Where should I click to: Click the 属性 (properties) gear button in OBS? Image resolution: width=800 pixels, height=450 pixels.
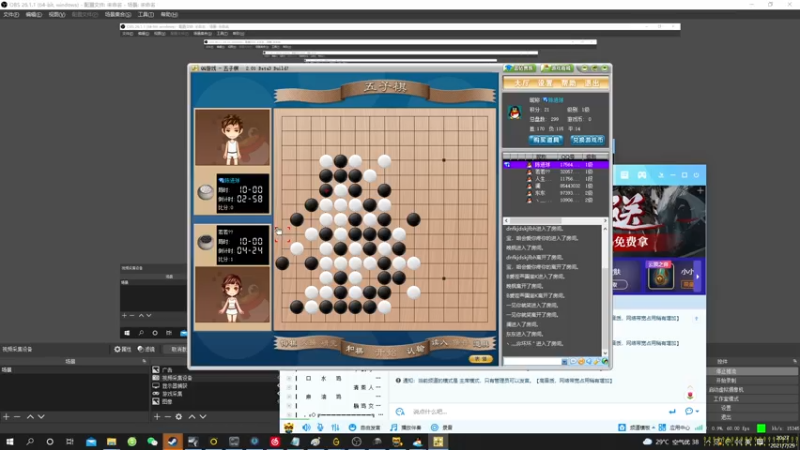[x=122, y=349]
